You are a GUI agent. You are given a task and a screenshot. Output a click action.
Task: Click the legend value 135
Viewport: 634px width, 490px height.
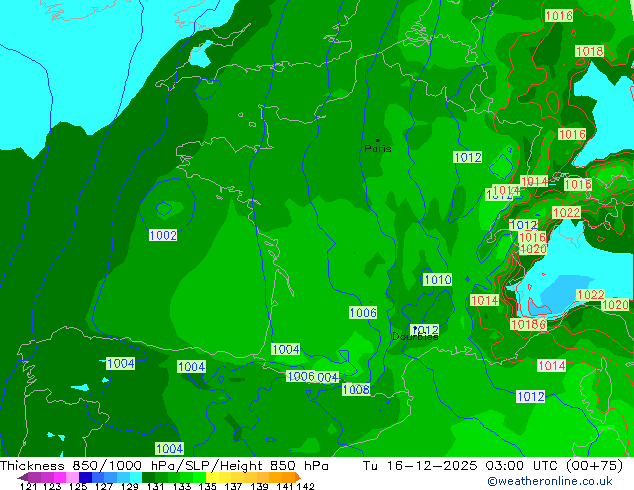[207, 486]
